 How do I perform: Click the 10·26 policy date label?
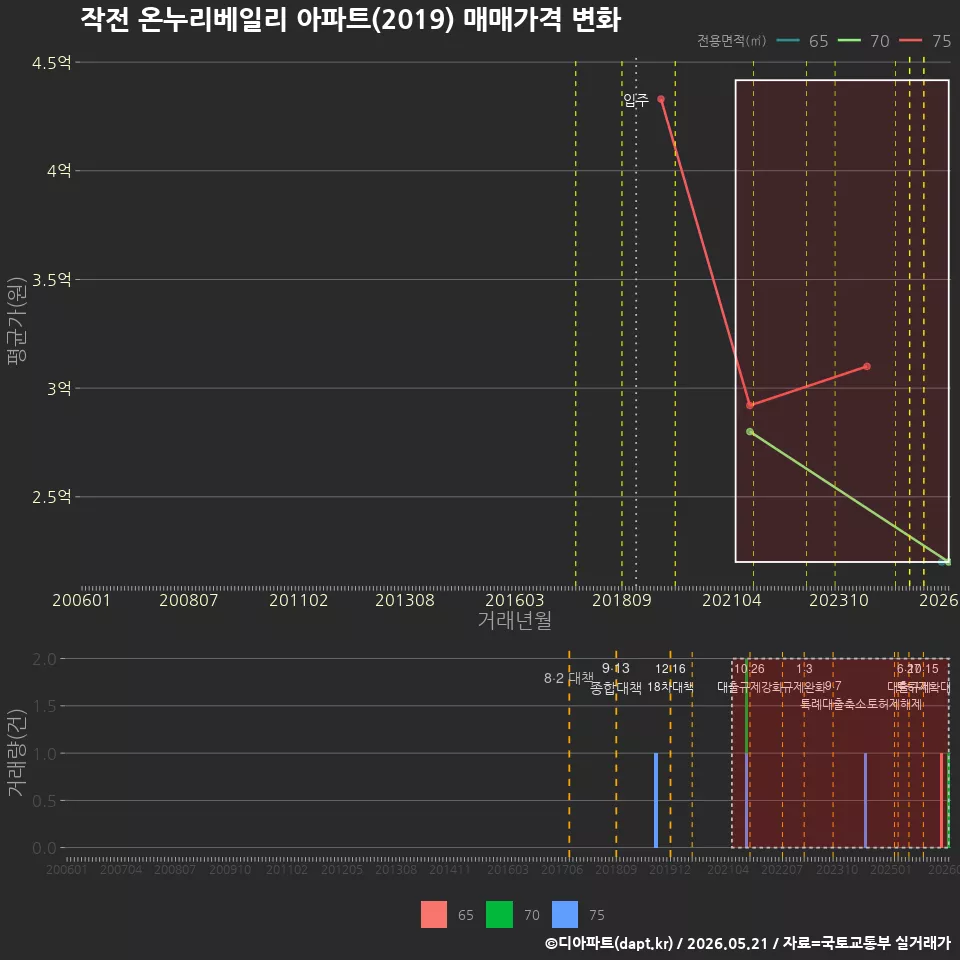(749, 669)
